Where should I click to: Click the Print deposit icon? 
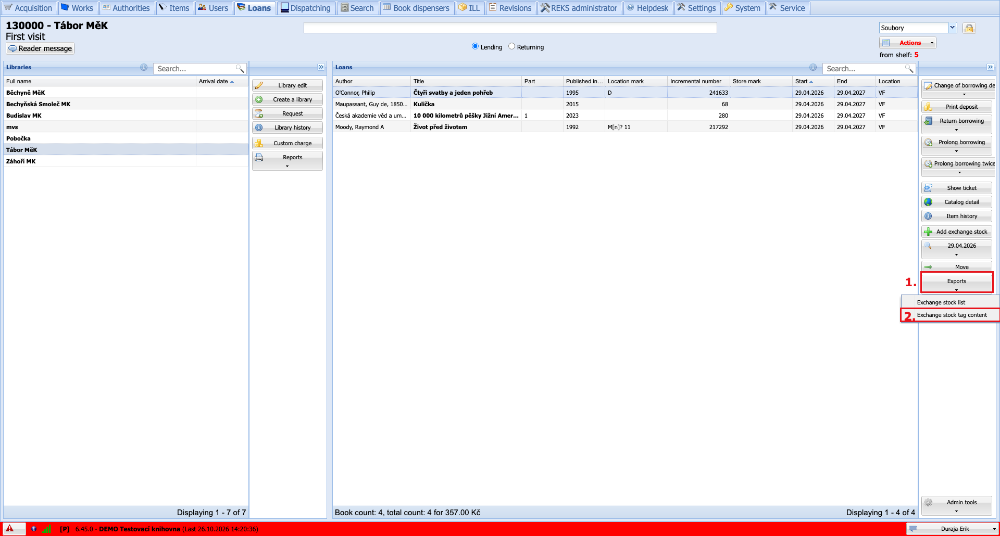(929, 107)
